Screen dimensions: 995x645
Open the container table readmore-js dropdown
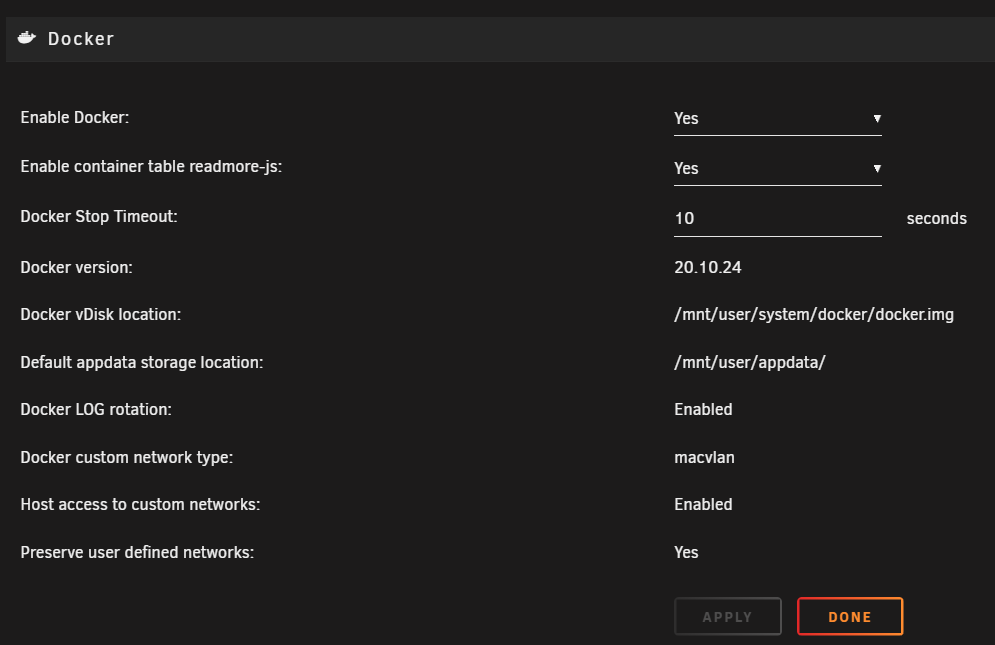coord(777,169)
